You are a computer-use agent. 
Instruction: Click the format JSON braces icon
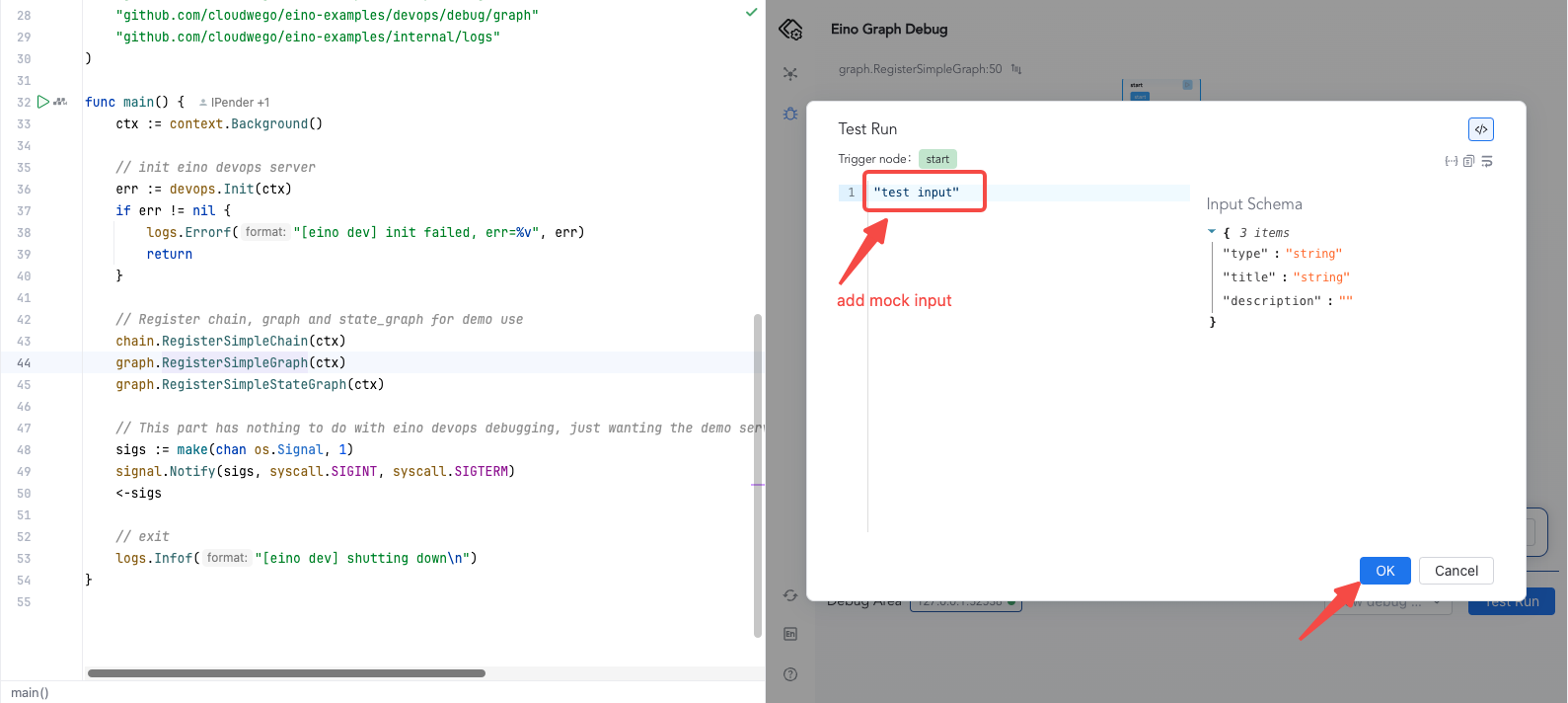point(1451,161)
